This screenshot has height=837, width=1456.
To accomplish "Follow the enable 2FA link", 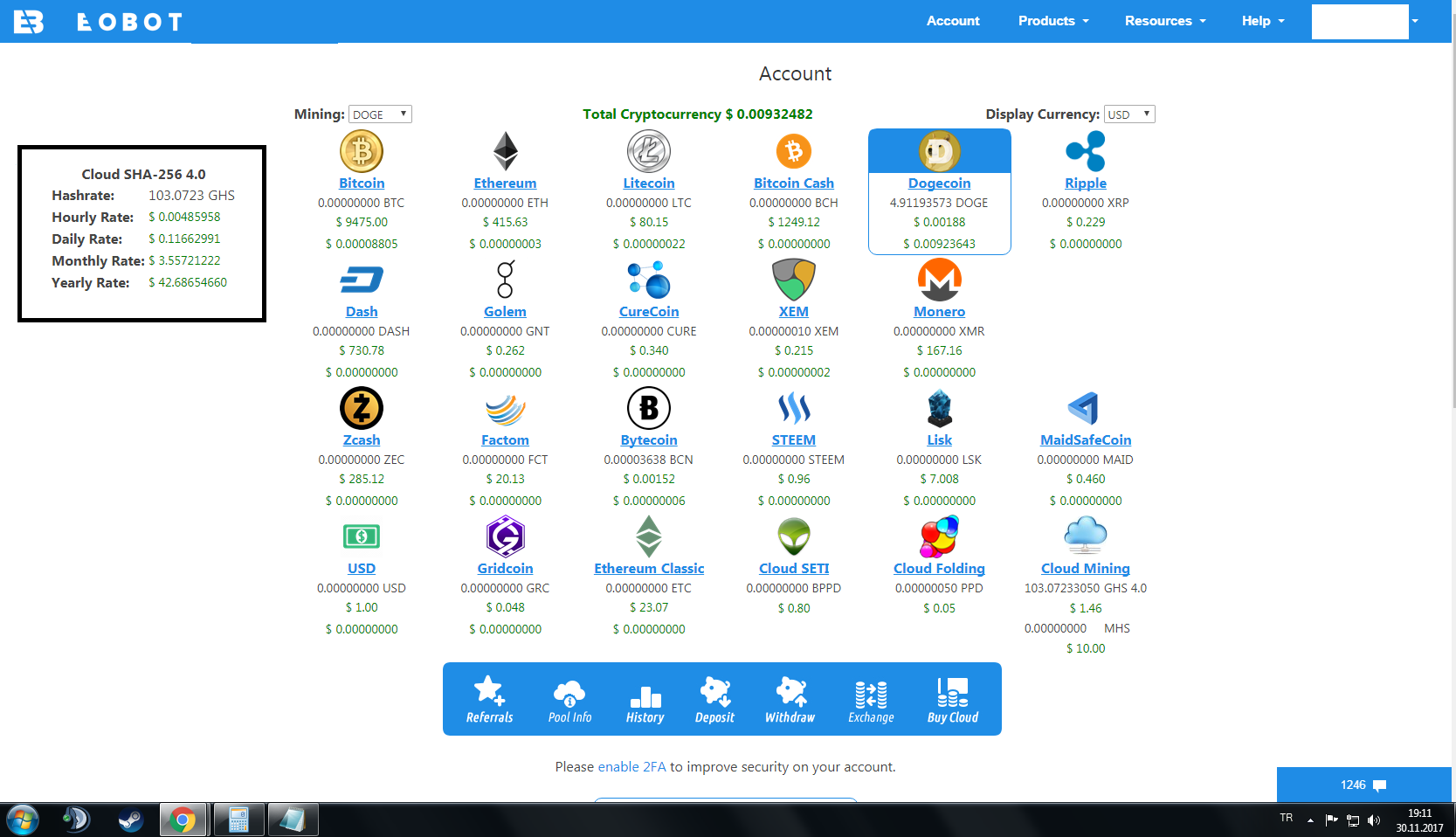I will (631, 767).
